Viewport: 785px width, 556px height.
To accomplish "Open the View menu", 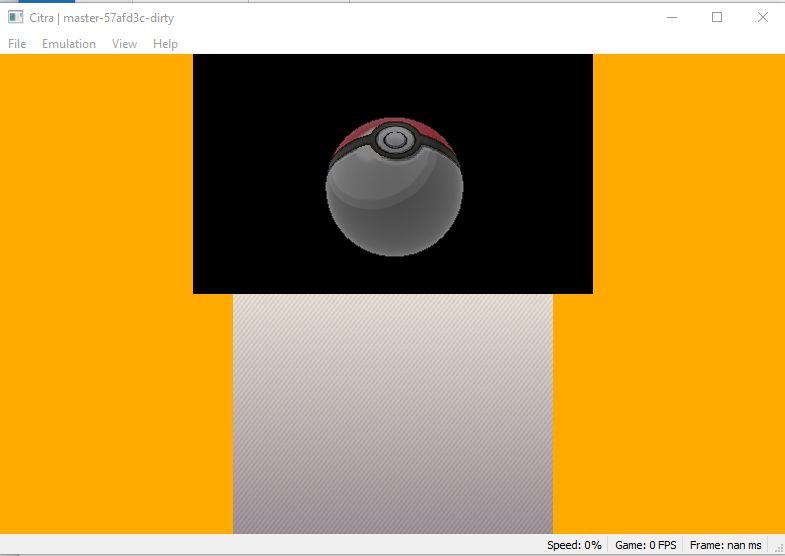I will pyautogui.click(x=124, y=44).
